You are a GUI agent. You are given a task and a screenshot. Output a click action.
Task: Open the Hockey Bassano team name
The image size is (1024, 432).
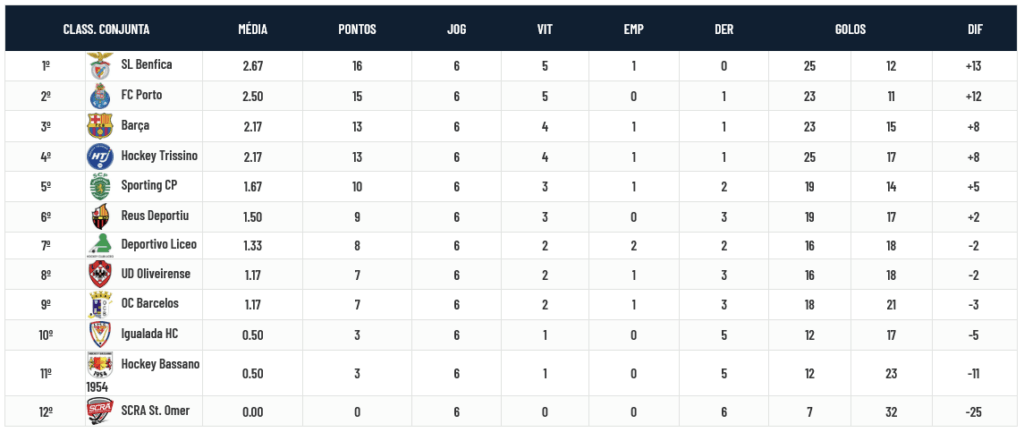[x=160, y=365]
